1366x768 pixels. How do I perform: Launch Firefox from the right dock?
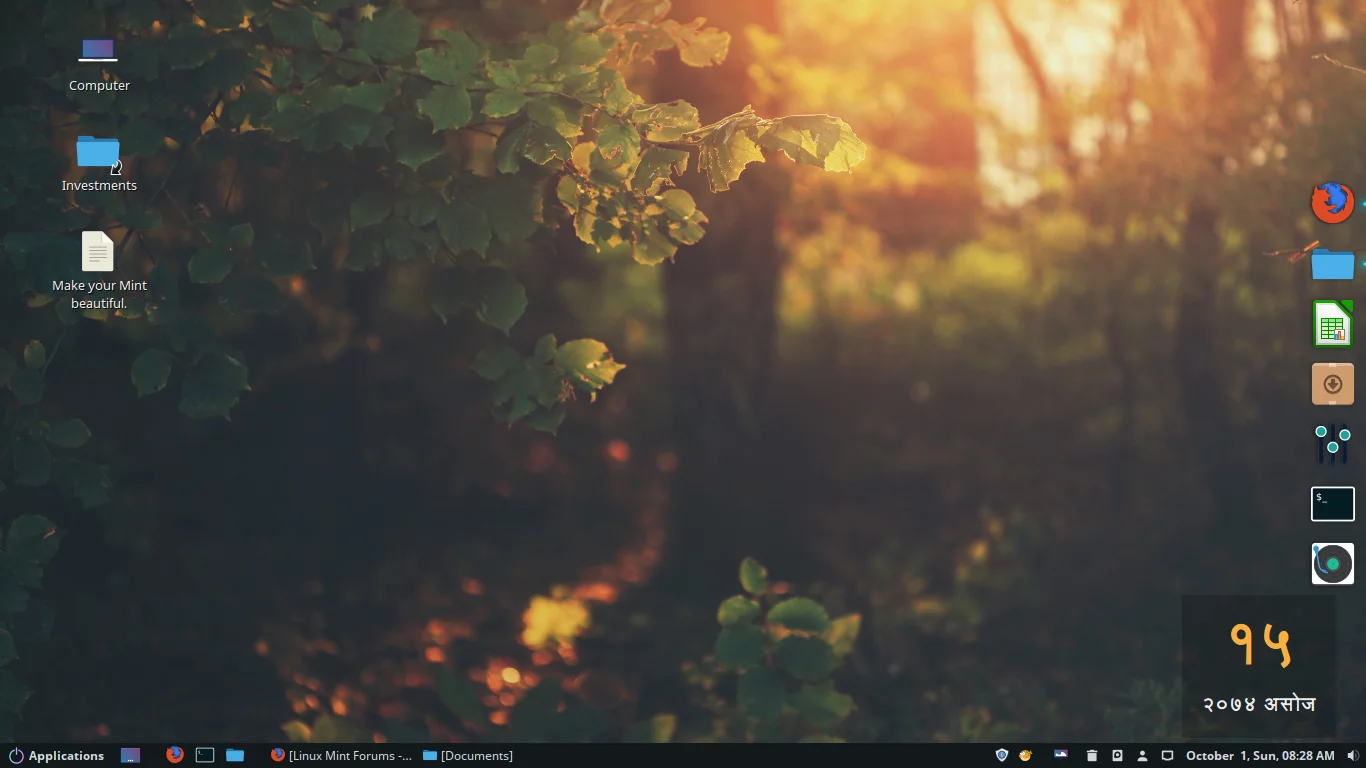(1332, 203)
